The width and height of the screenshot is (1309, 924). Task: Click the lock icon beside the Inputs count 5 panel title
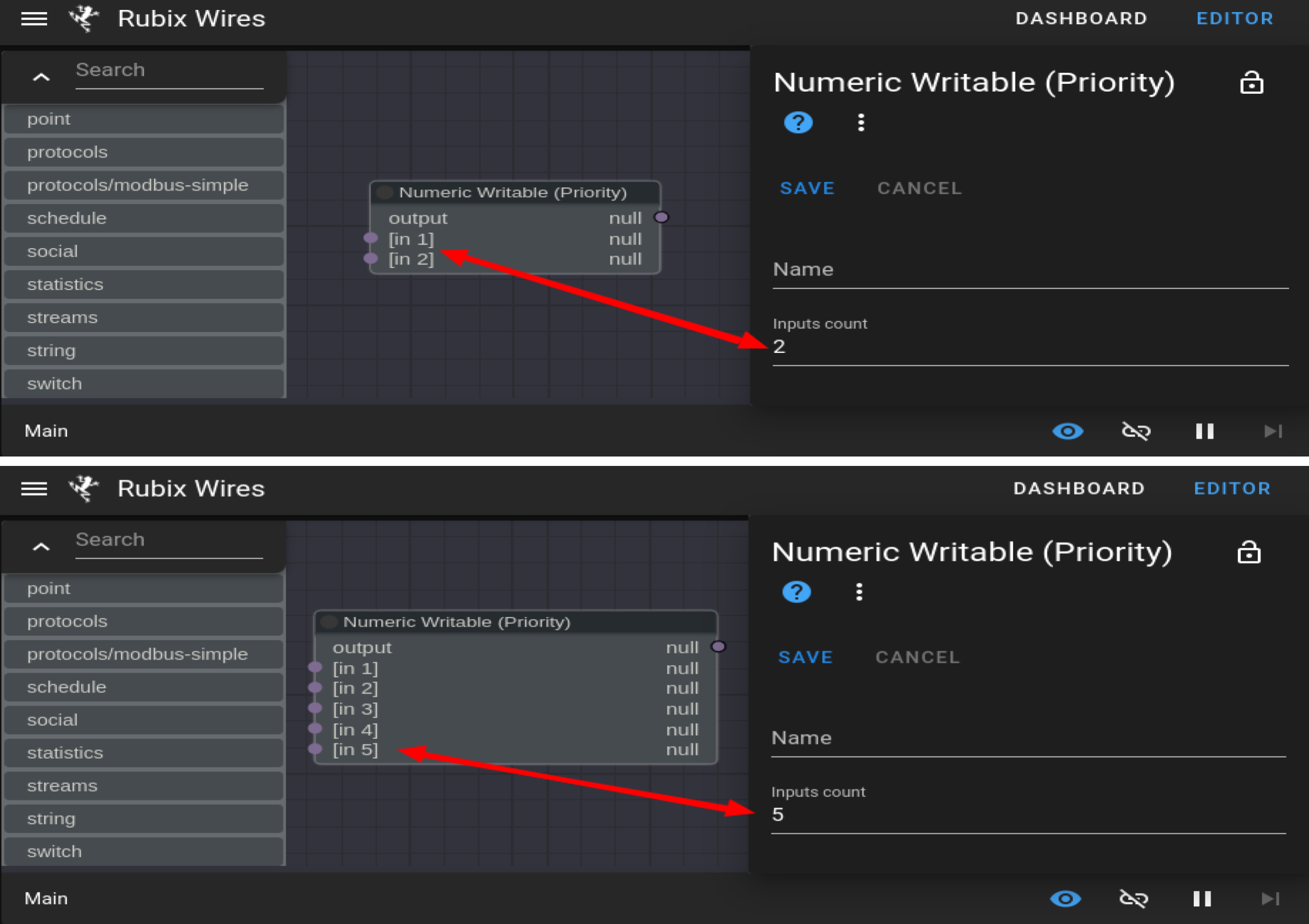coord(1249,552)
